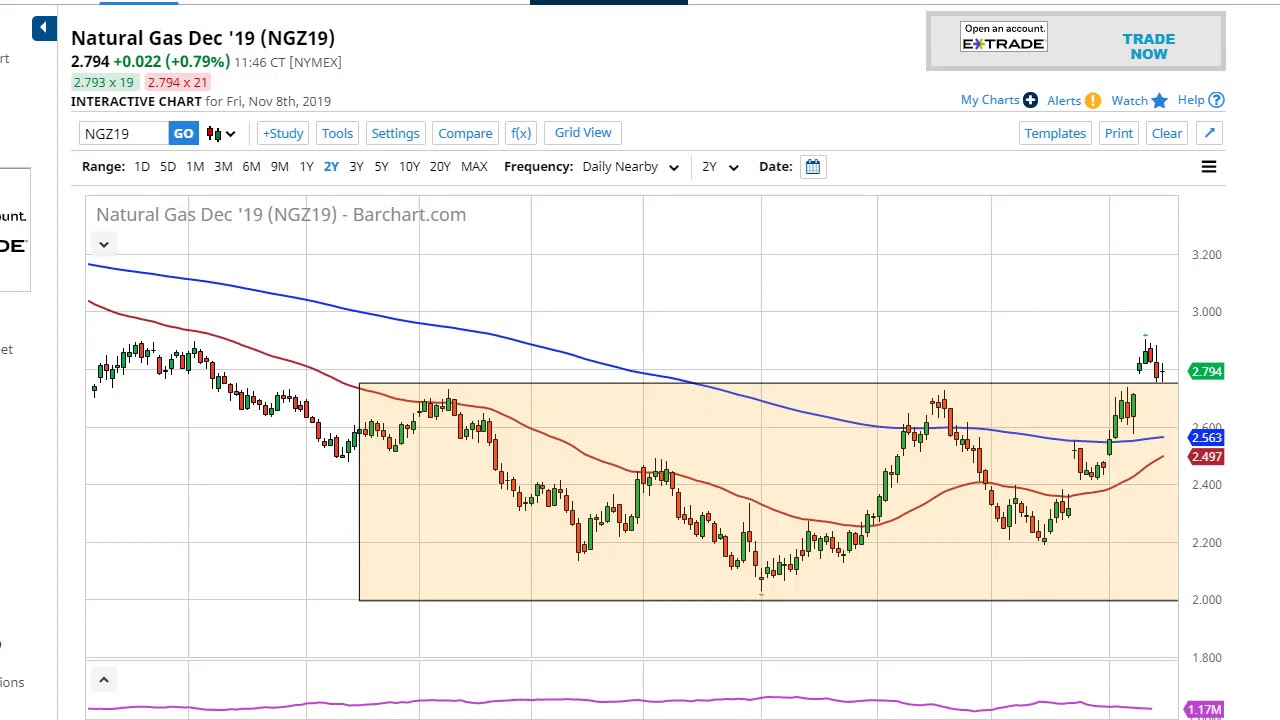The image size is (1280, 720).
Task: Select the 9M range
Action: [280, 167]
